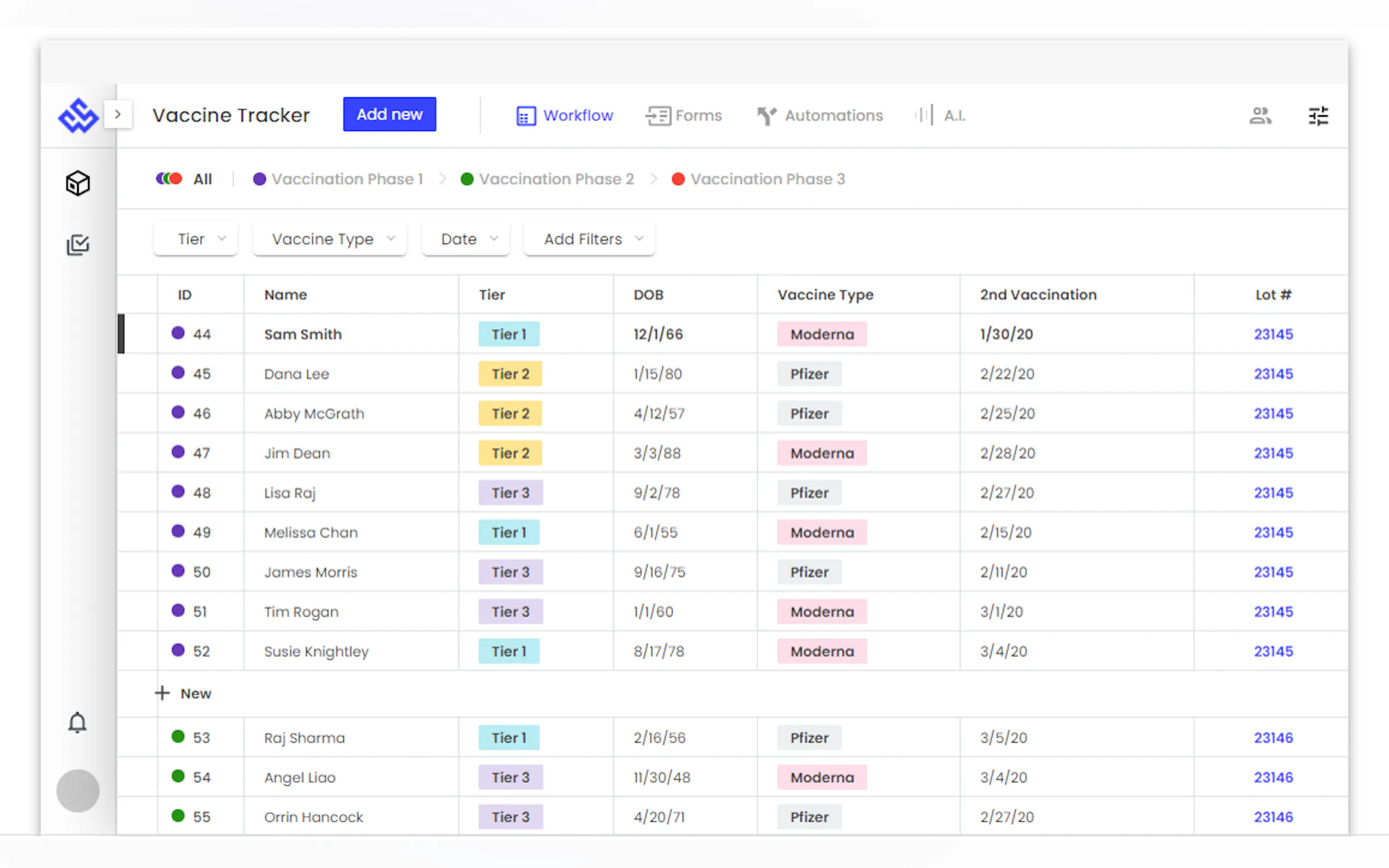
Task: Switch to the Forms tab
Action: coord(684,115)
